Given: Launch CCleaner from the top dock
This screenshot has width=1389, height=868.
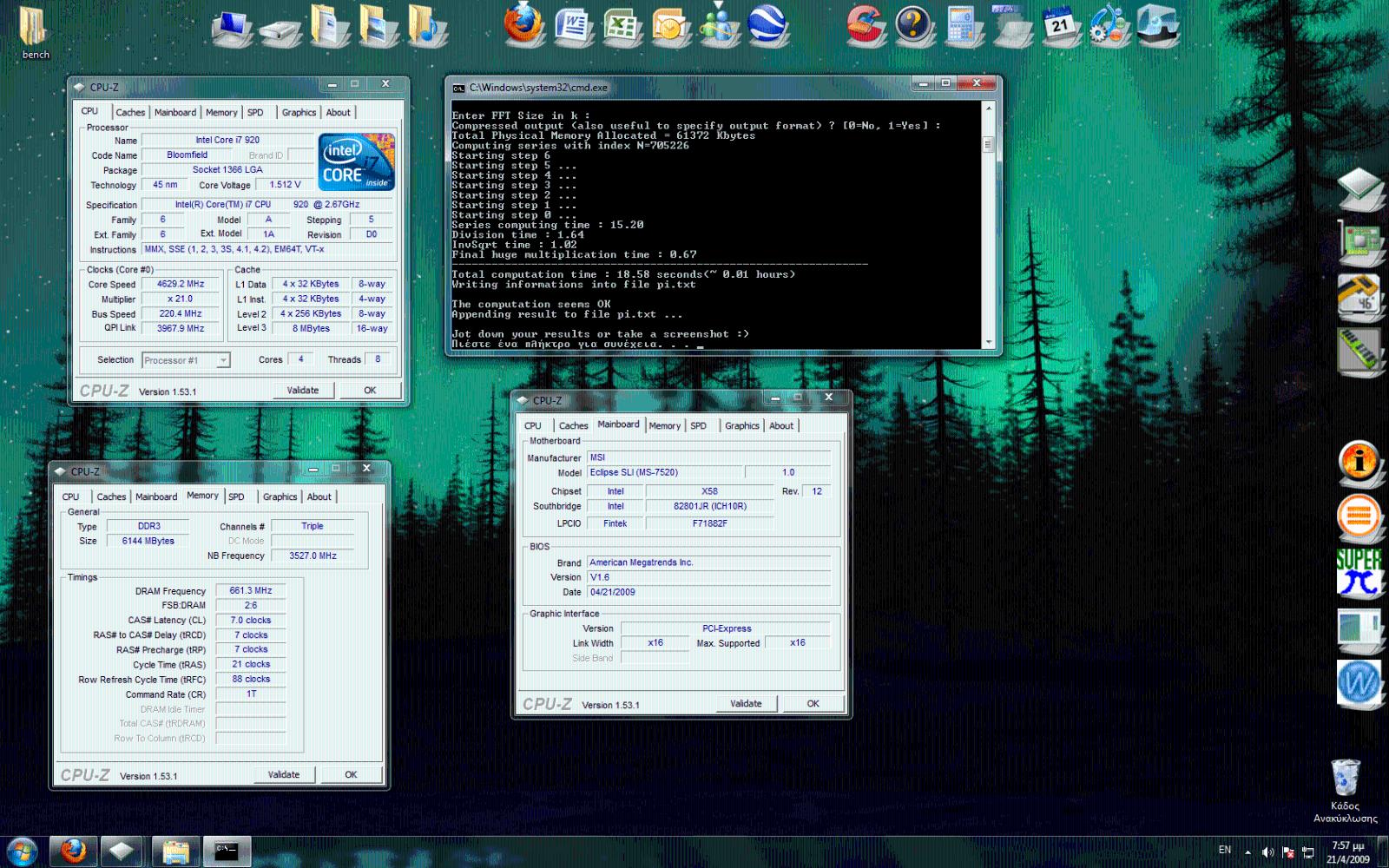Looking at the screenshot, I should pos(865,24).
